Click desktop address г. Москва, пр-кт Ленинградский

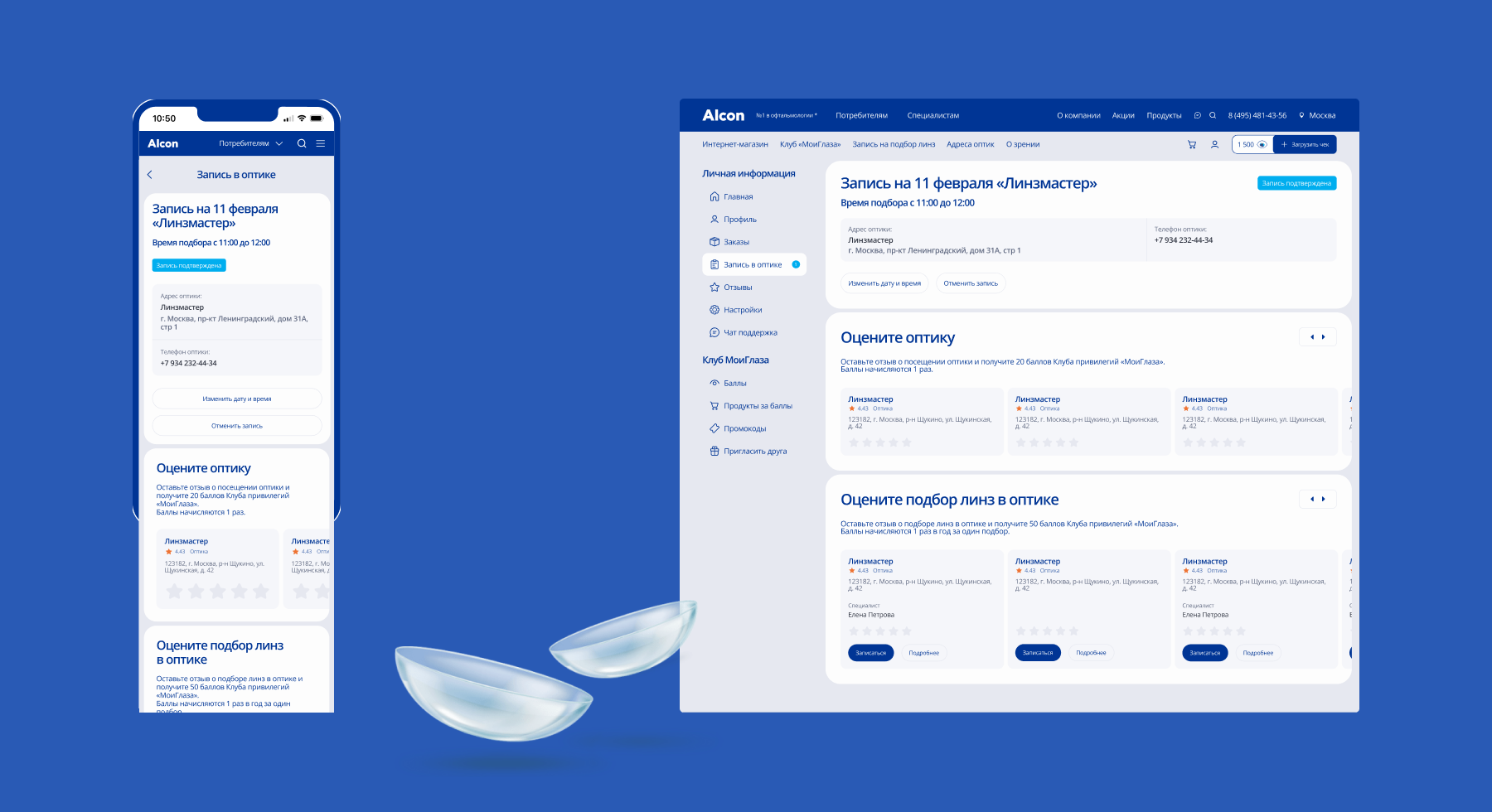point(934,250)
